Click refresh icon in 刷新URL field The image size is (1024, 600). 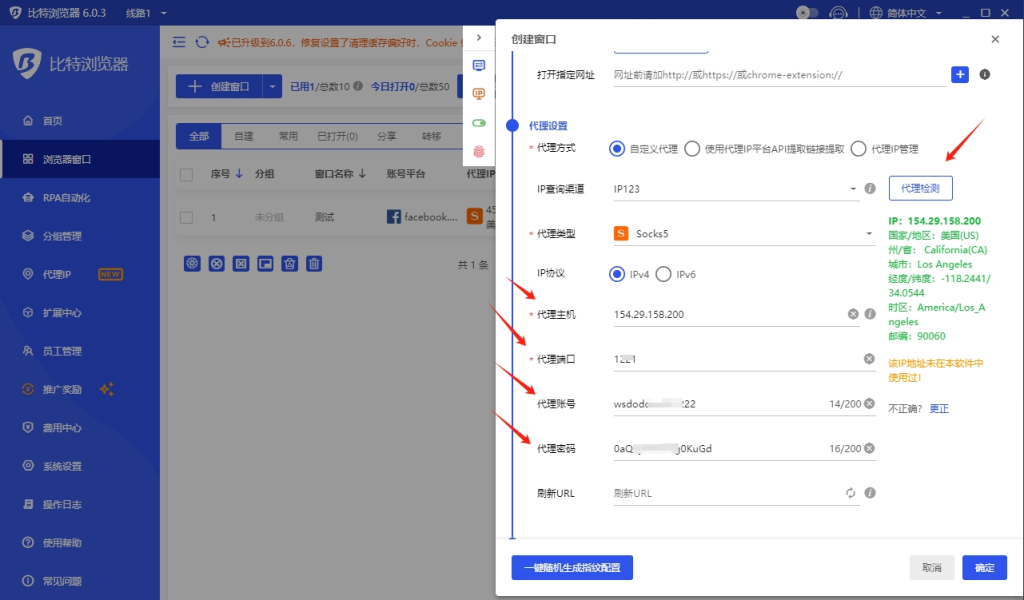coord(850,493)
